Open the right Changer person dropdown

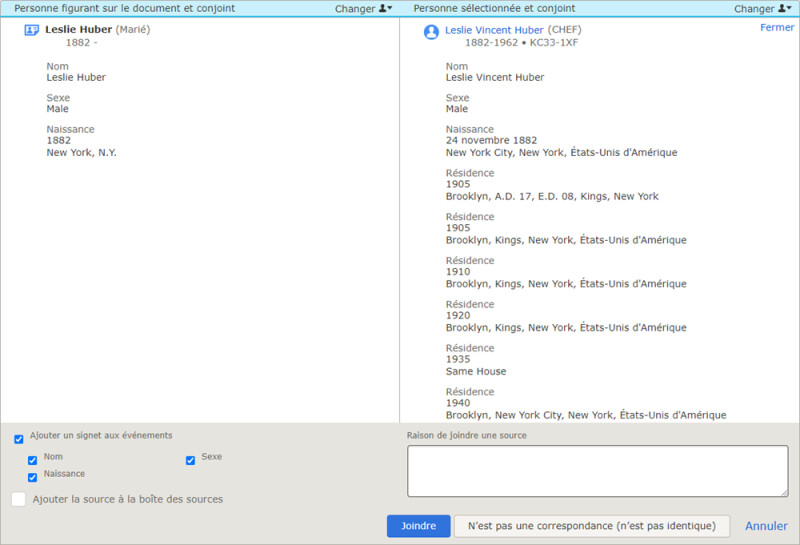[x=763, y=9]
